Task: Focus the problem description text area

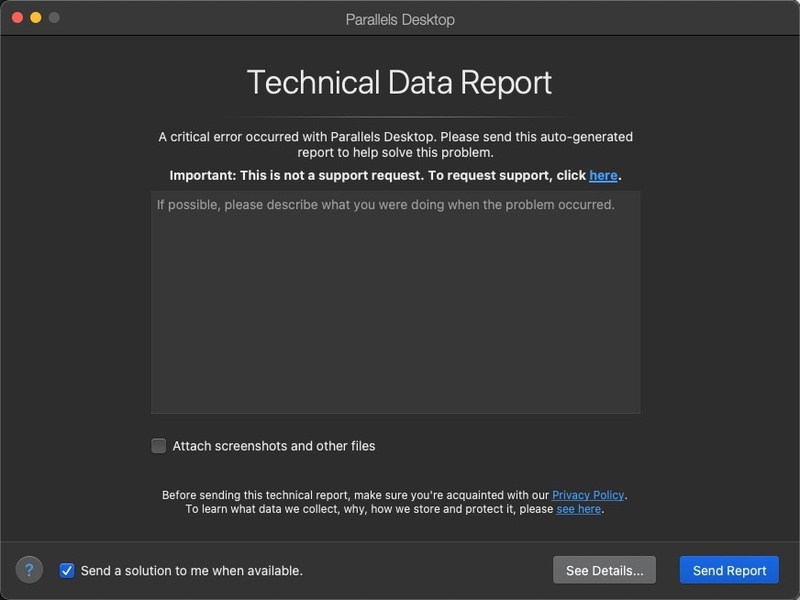Action: coord(395,302)
